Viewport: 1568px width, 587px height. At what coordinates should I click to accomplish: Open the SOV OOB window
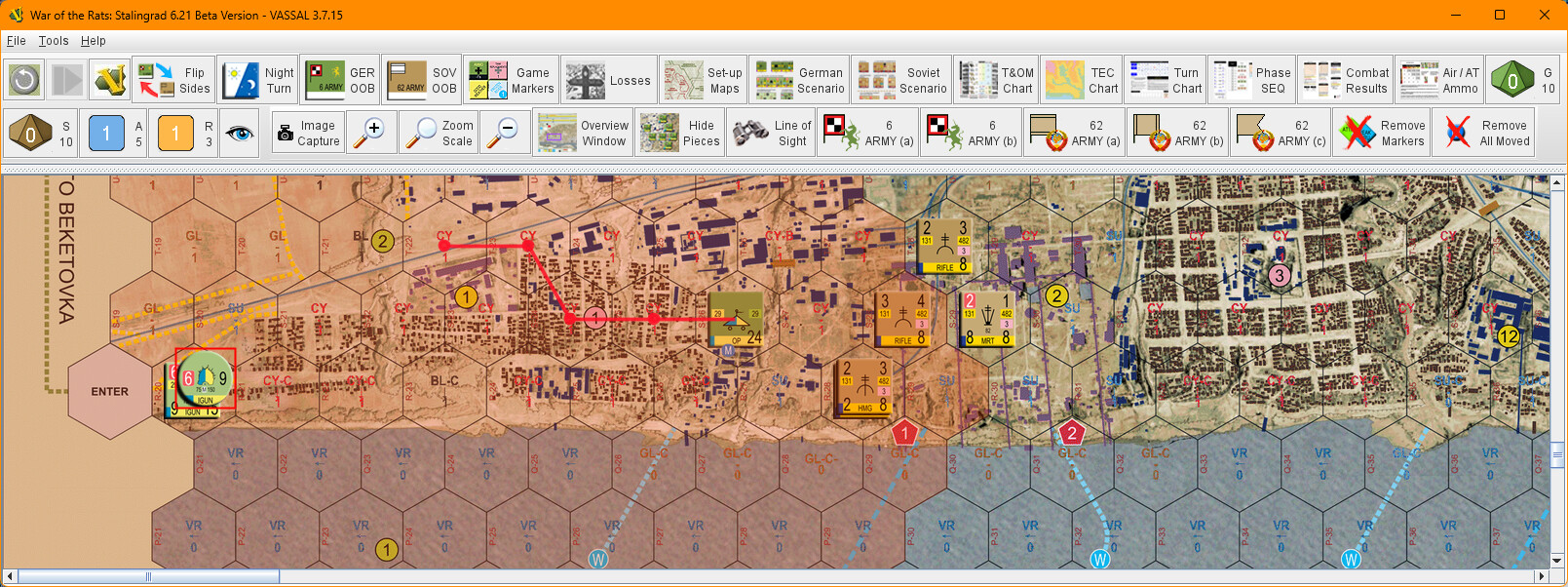coord(422,80)
